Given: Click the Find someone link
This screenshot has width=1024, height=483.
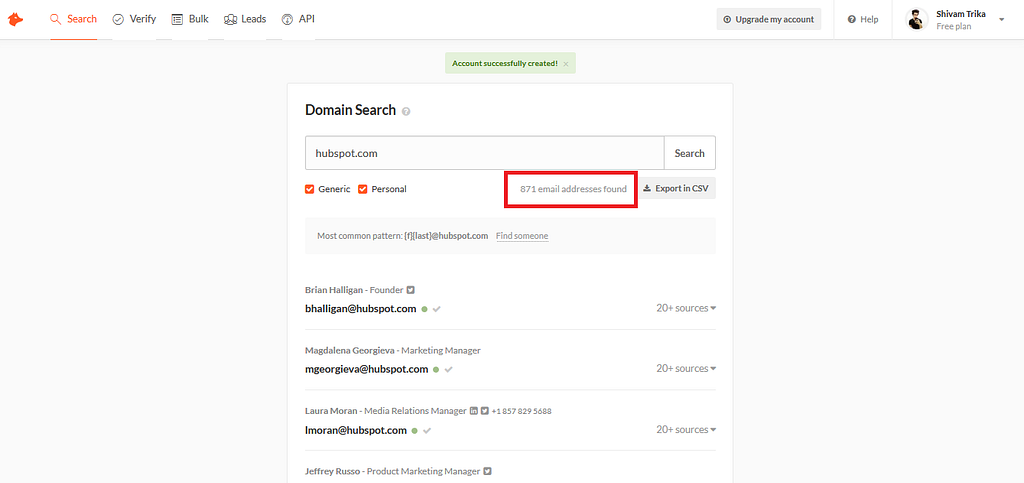Looking at the screenshot, I should click(x=522, y=236).
